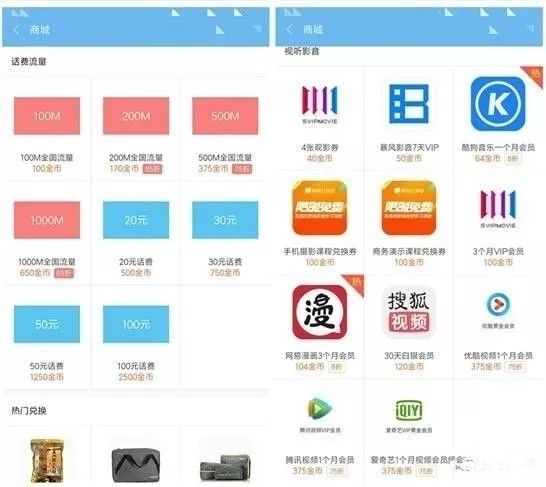This screenshot has width=546, height=487.
Task: Choose the 搜狐视频 logo item
Action: pos(409,312)
